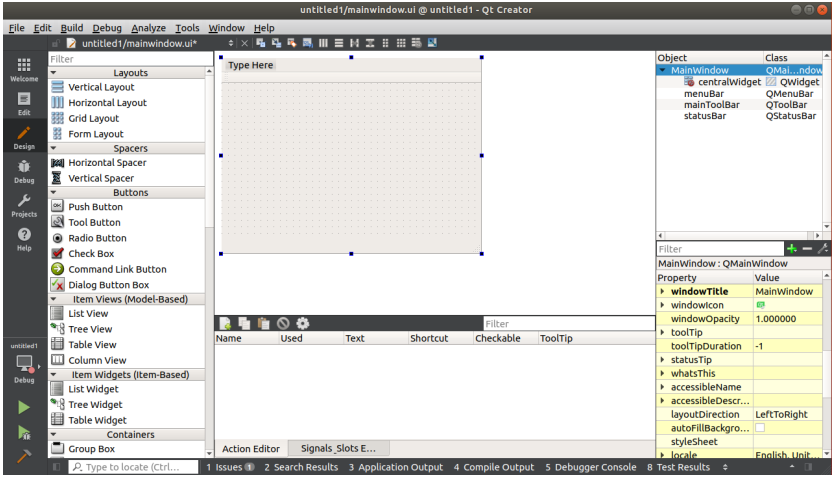836x478 pixels.
Task: Apply Lay Out in Grid icon
Action: tap(401, 43)
